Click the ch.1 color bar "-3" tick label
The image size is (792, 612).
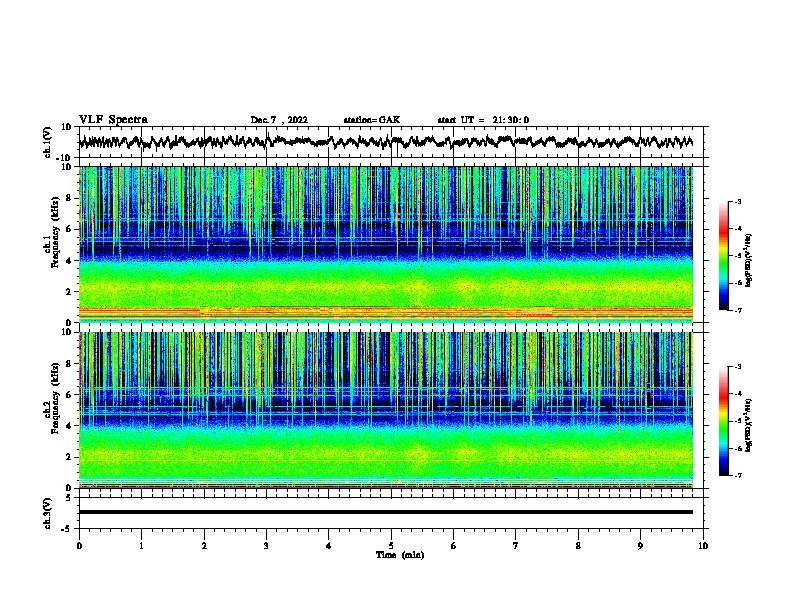pyautogui.click(x=738, y=201)
